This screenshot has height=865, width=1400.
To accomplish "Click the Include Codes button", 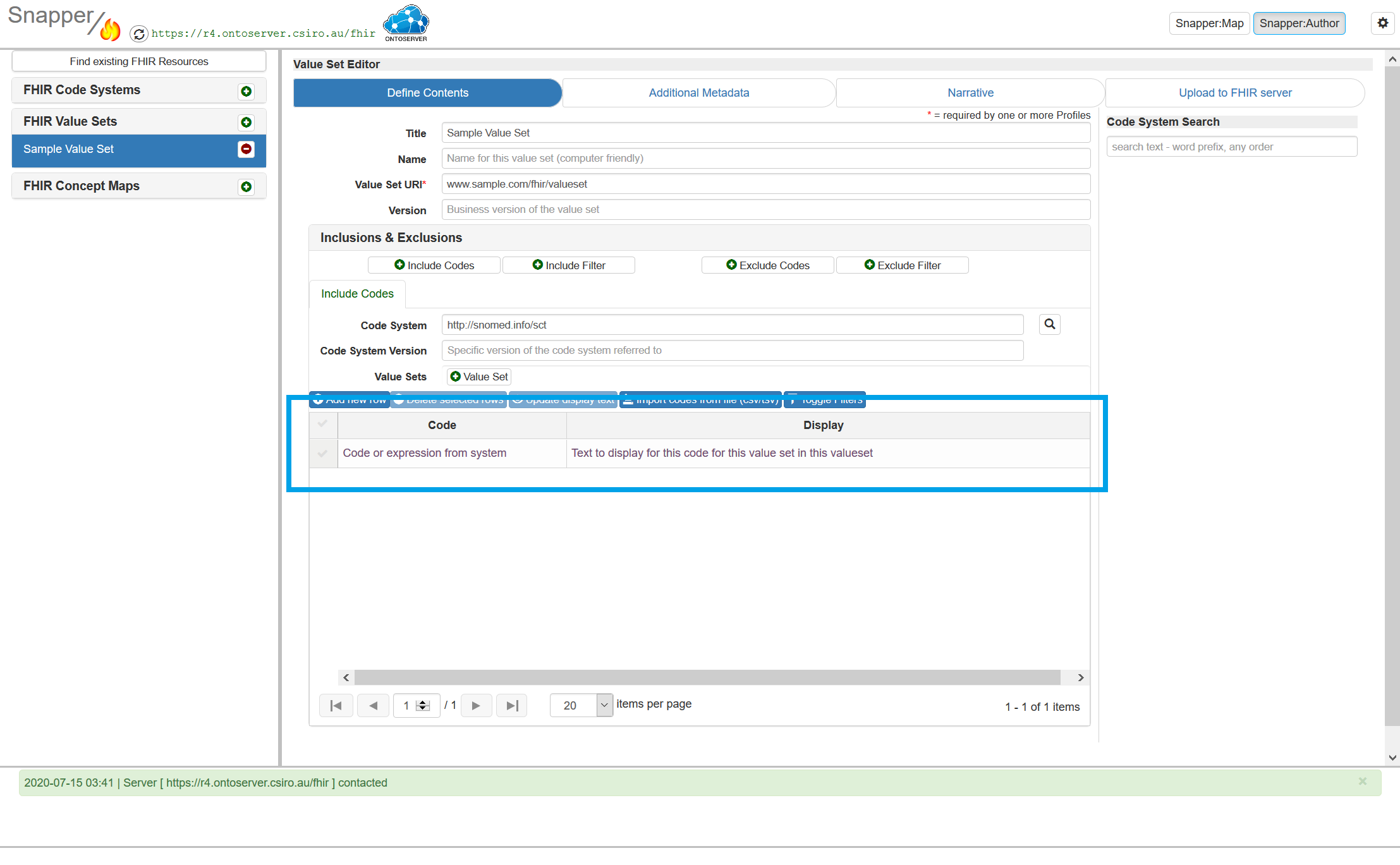I will point(434,265).
